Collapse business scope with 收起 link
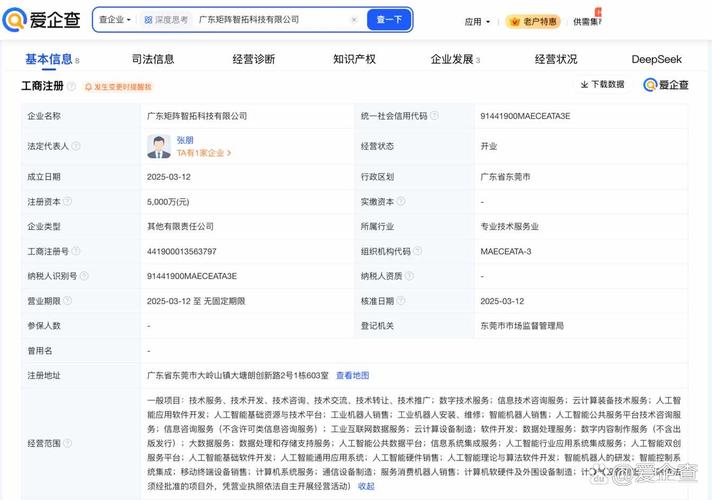Screen dimensions: 712x500 (366, 486)
